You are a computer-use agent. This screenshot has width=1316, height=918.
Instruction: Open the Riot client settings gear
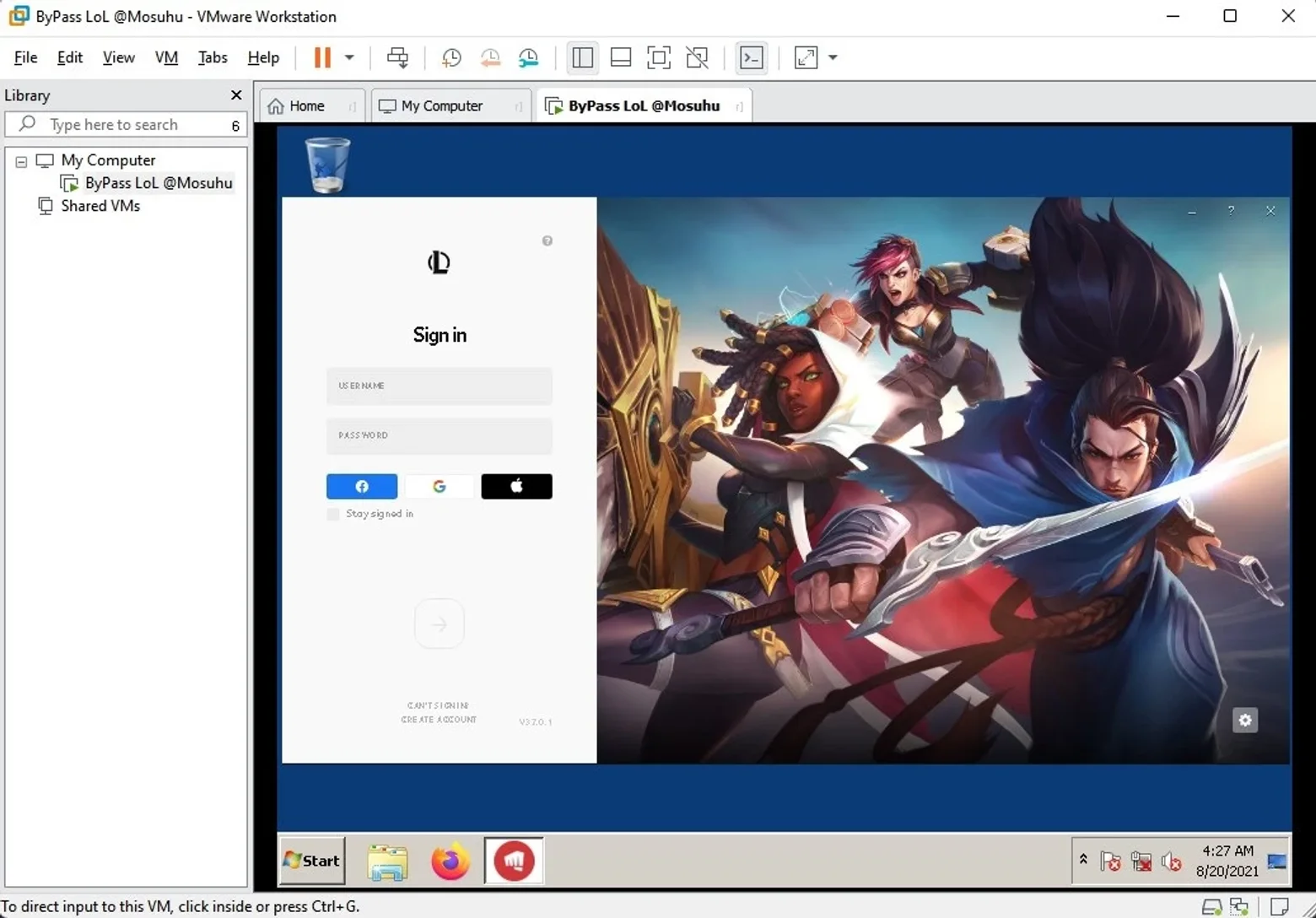click(x=1245, y=721)
